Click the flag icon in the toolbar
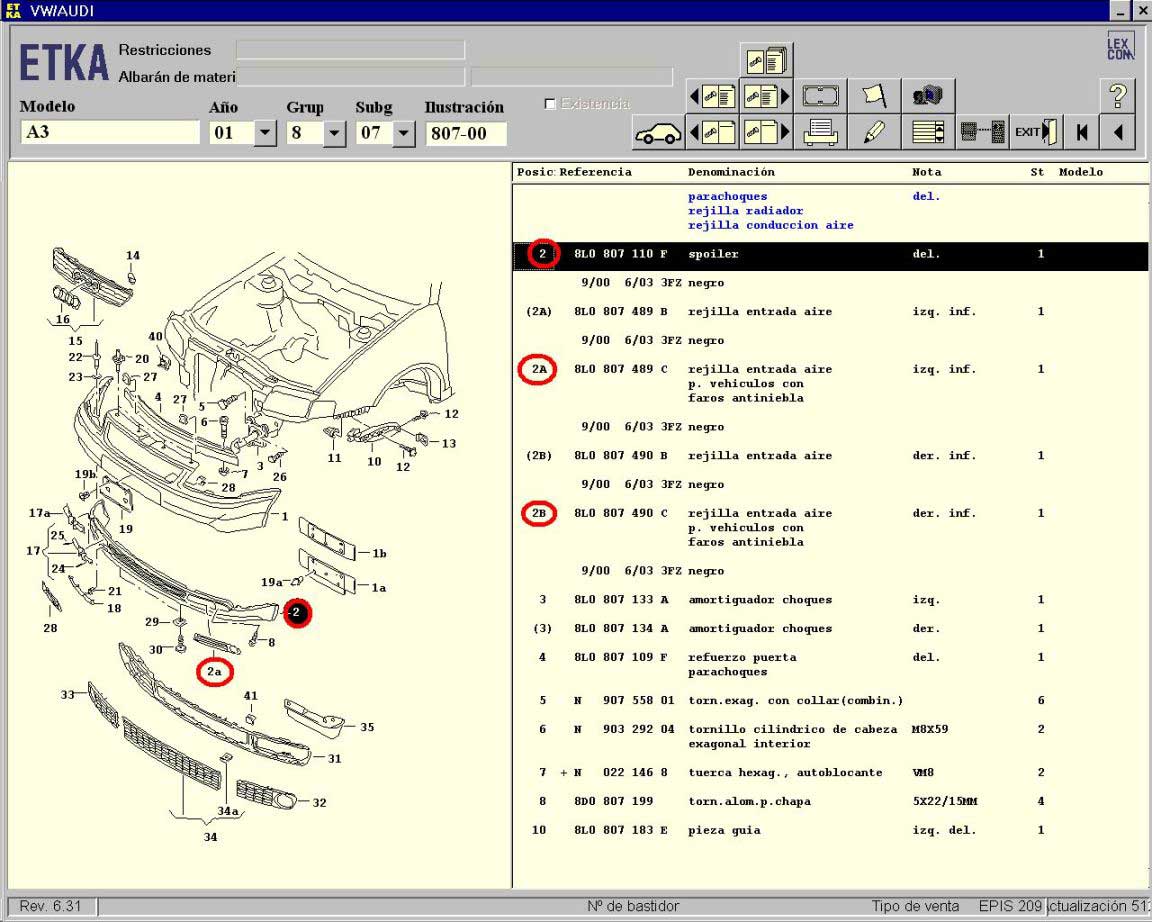Viewport: 1152px width, 922px height. click(874, 96)
